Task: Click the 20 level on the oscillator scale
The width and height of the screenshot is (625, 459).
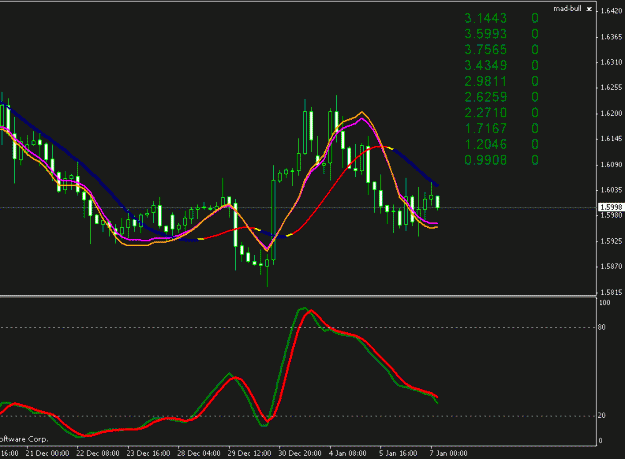Action: point(602,416)
